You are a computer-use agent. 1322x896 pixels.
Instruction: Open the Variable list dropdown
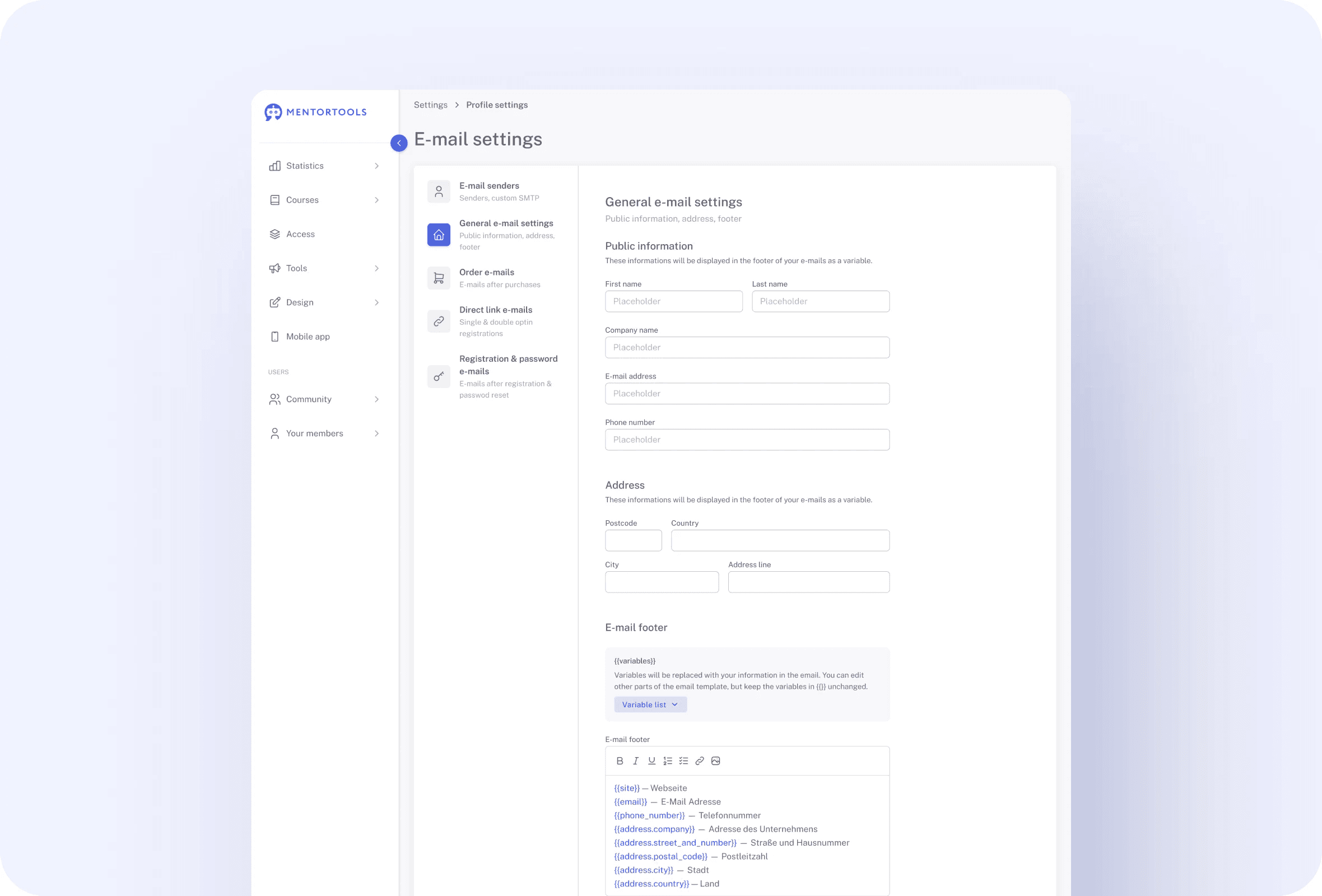pos(650,704)
